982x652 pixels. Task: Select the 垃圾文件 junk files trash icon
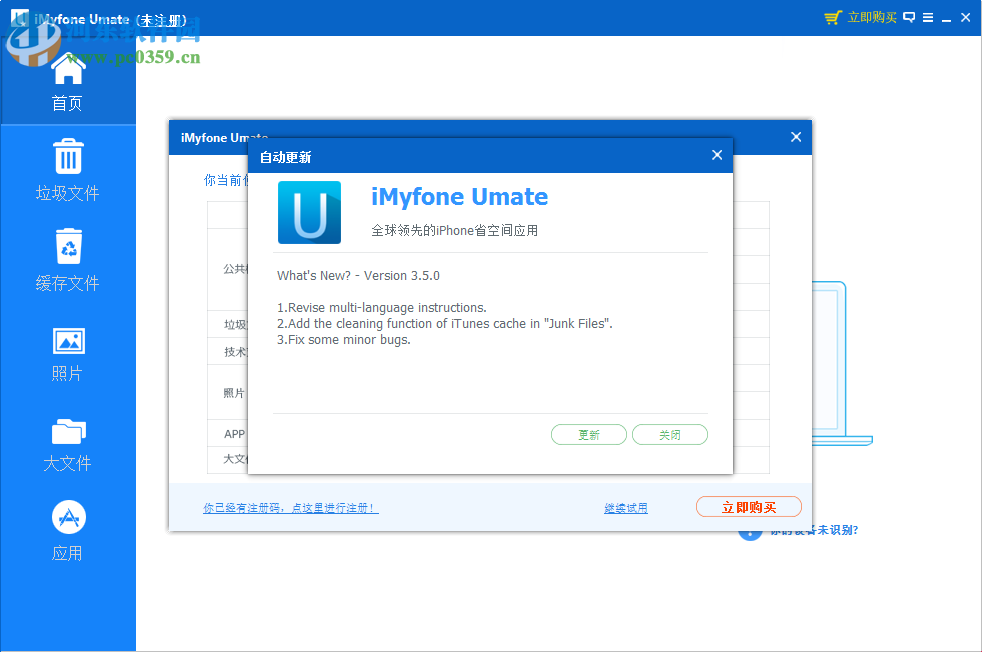click(66, 156)
